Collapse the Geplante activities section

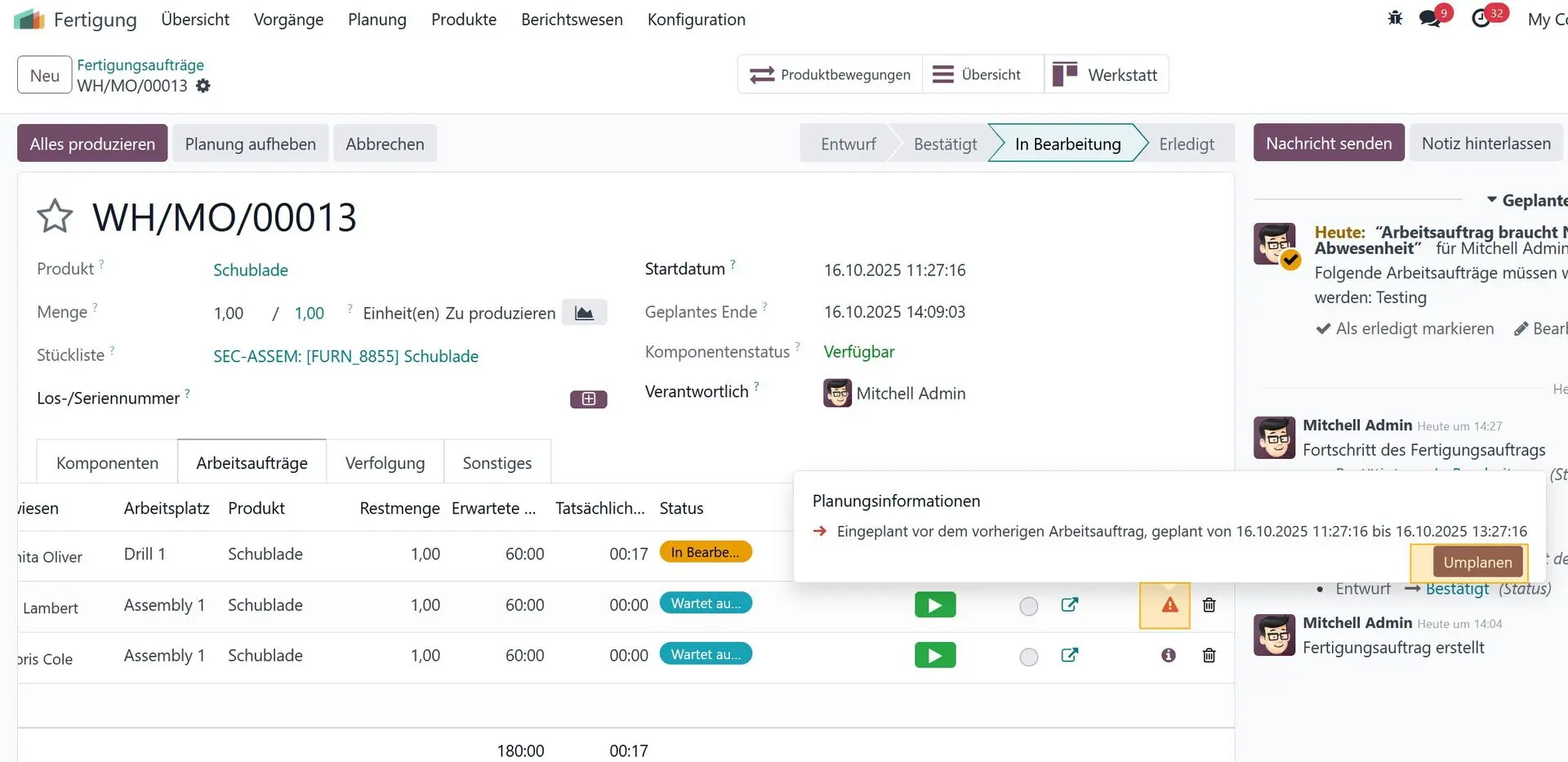(x=1491, y=200)
